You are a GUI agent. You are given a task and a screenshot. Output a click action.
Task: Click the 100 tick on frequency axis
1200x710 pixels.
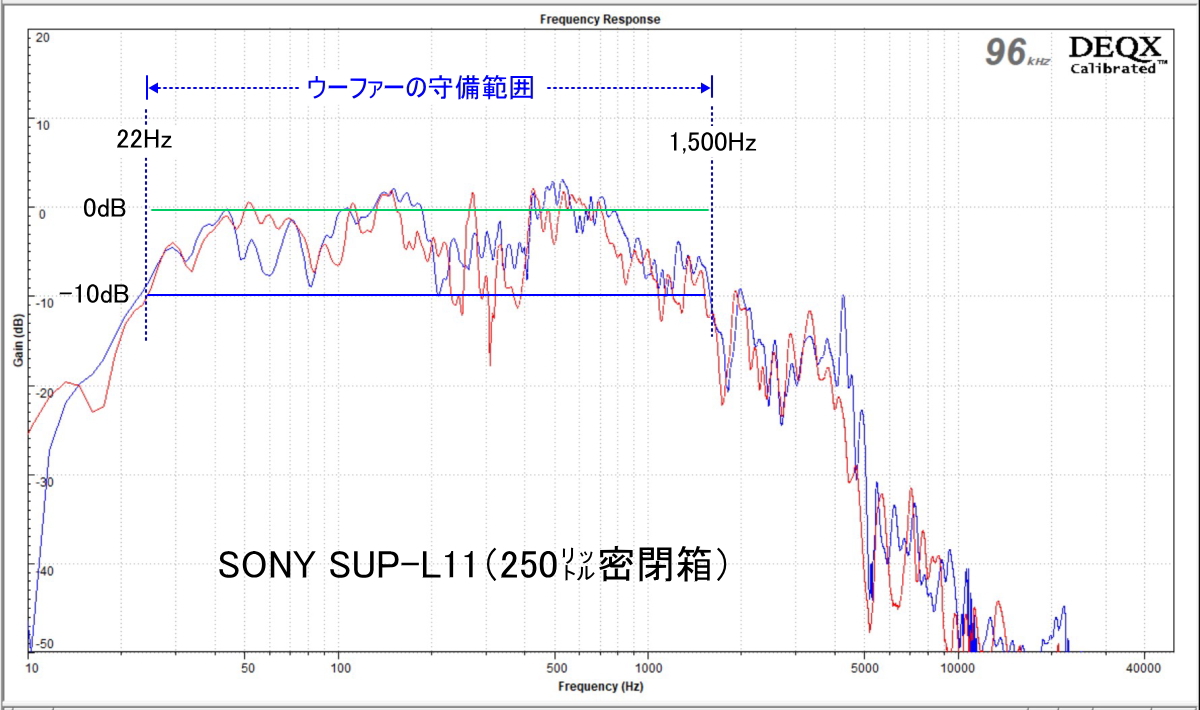341,667
